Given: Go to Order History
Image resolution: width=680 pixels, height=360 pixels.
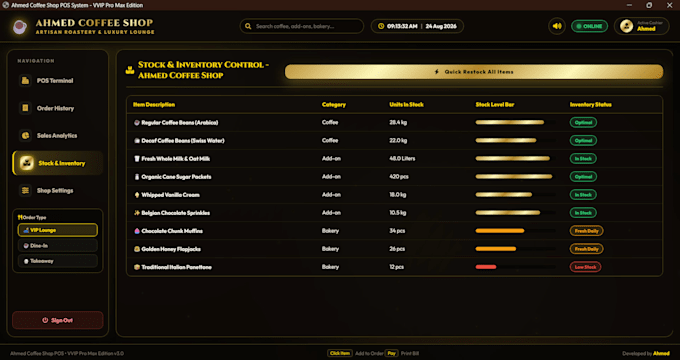Looking at the screenshot, I should click(58, 108).
